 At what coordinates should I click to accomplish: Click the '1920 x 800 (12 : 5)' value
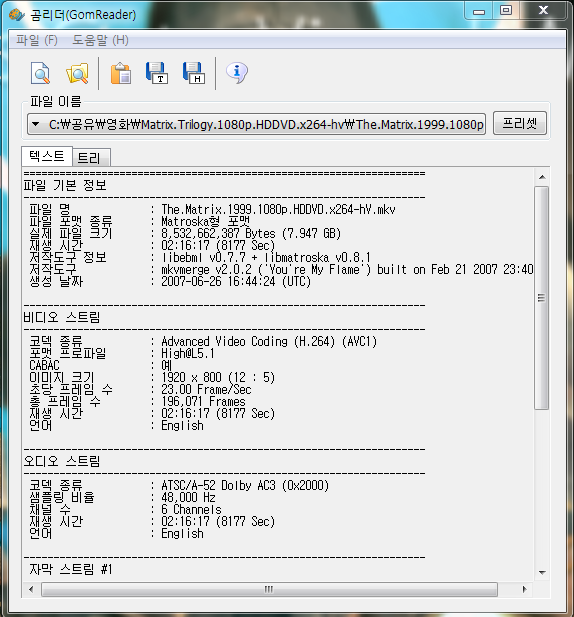tap(218, 377)
